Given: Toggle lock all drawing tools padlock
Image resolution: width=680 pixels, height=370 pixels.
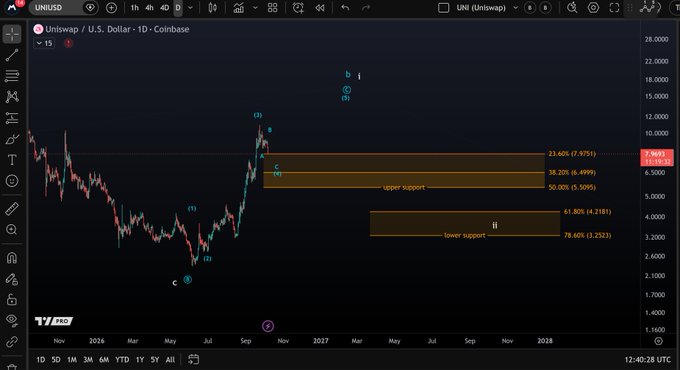Looking at the screenshot, I should [12, 300].
